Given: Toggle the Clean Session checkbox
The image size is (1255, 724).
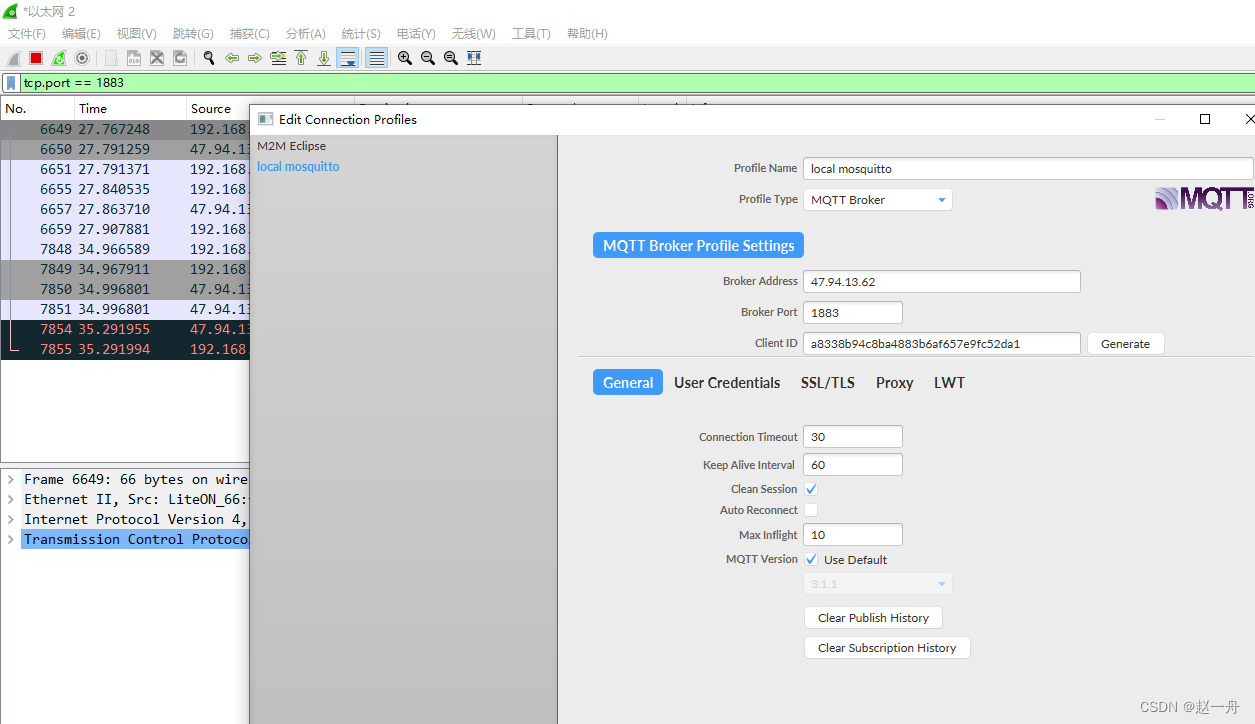Looking at the screenshot, I should [x=811, y=489].
